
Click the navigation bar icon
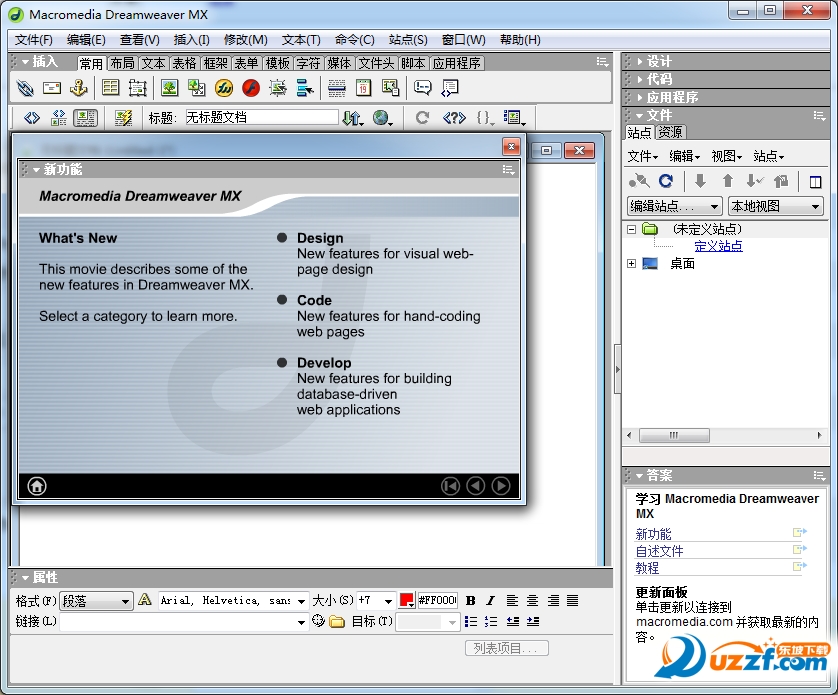(x=305, y=88)
